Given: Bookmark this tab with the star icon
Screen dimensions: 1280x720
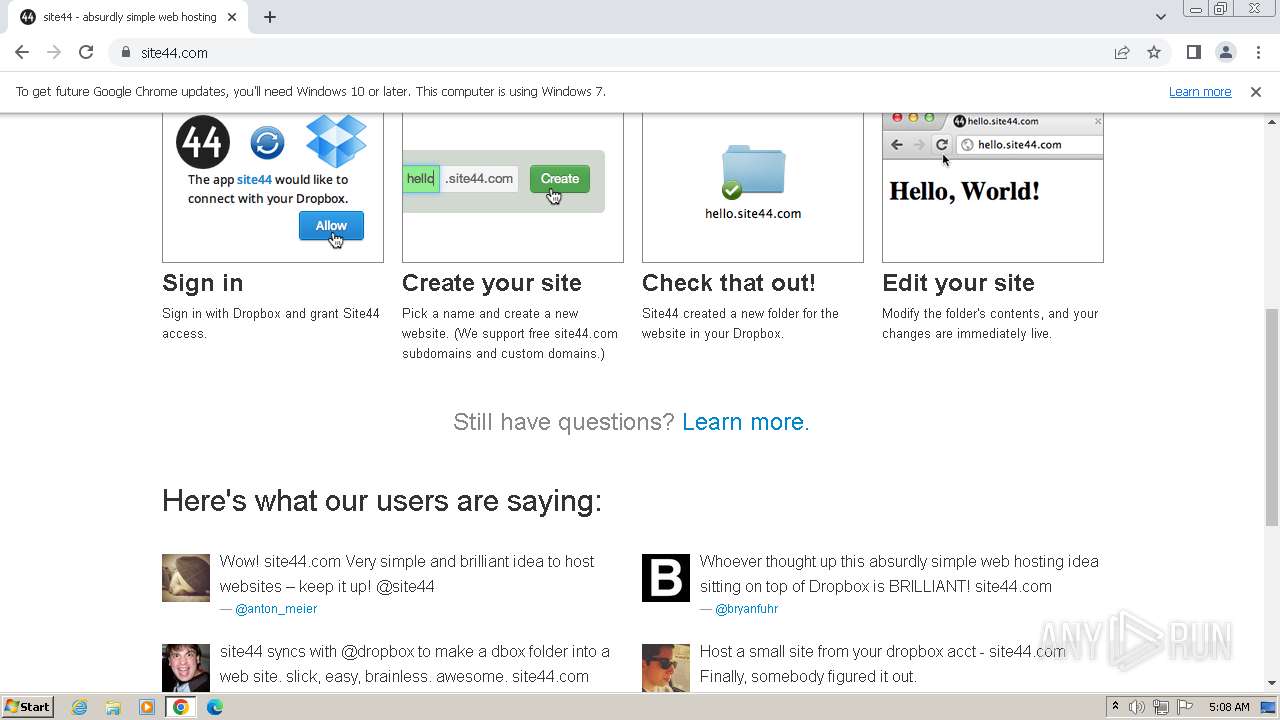Looking at the screenshot, I should click(1154, 52).
